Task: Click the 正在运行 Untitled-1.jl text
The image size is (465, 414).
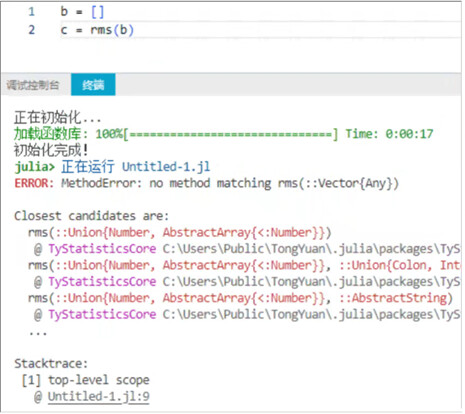Action: [x=136, y=167]
